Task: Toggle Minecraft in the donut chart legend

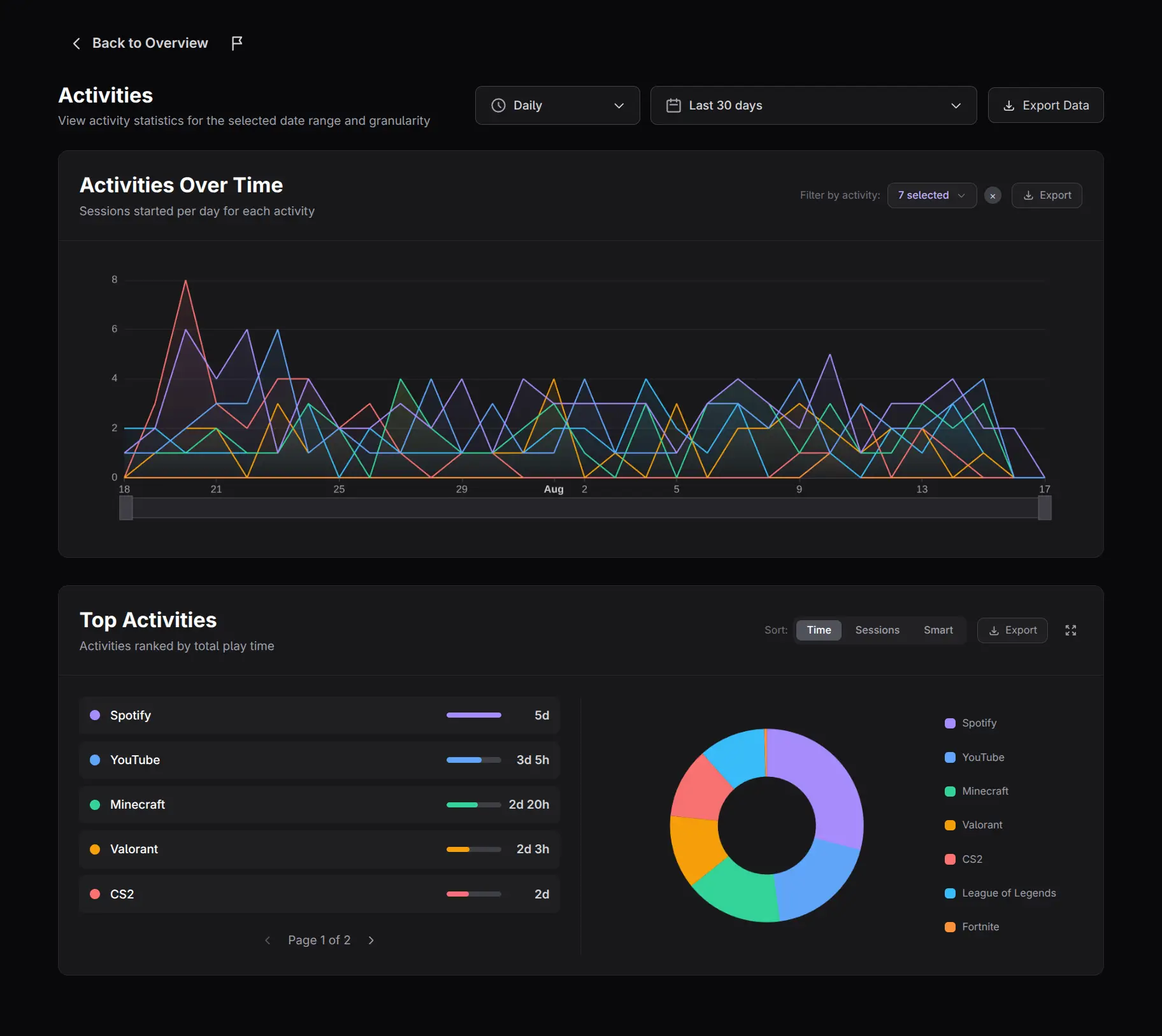Action: click(x=976, y=791)
